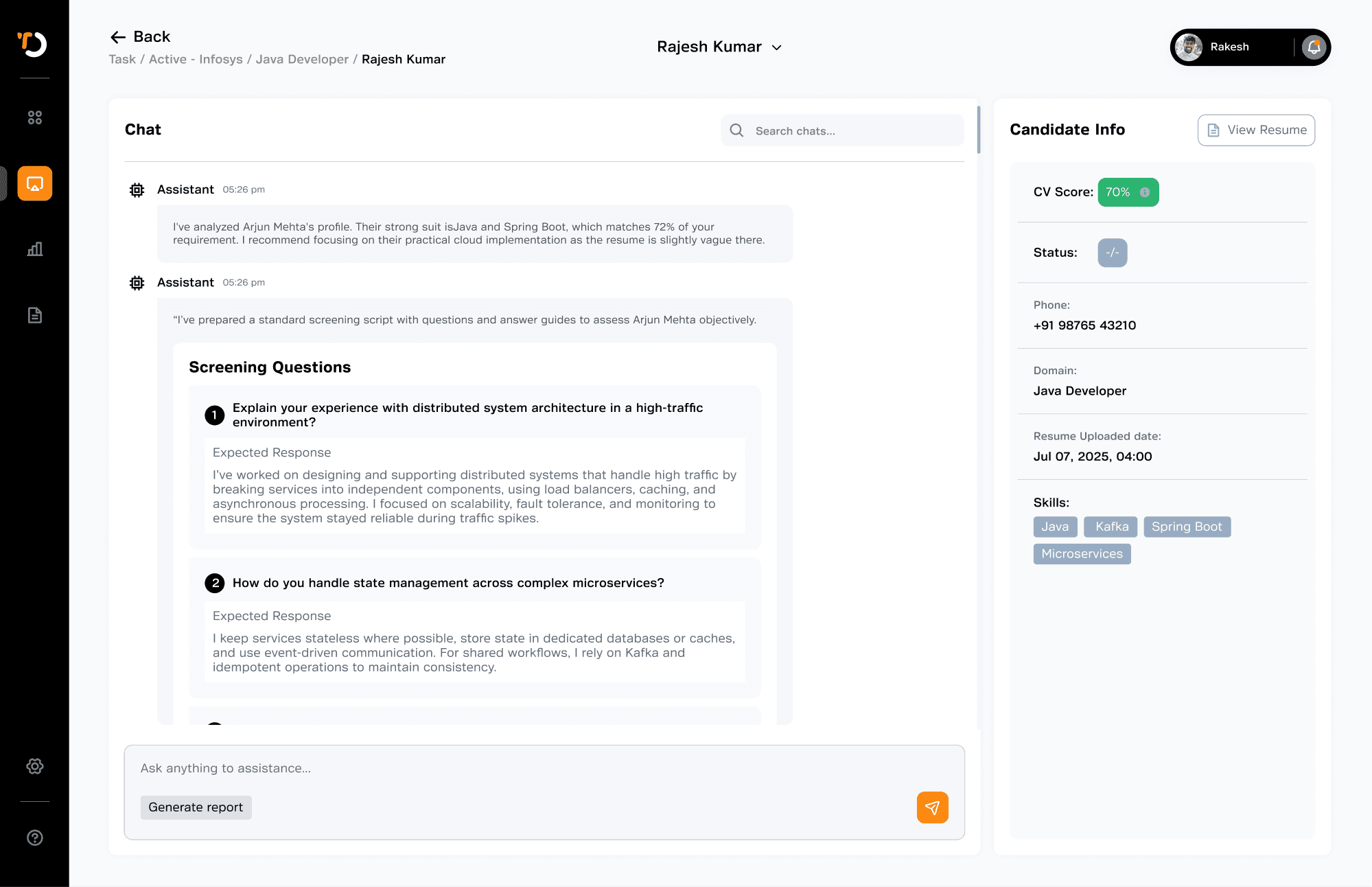The height and width of the screenshot is (887, 1372).
Task: Click the CV Score info icon
Action: pyautogui.click(x=1145, y=192)
